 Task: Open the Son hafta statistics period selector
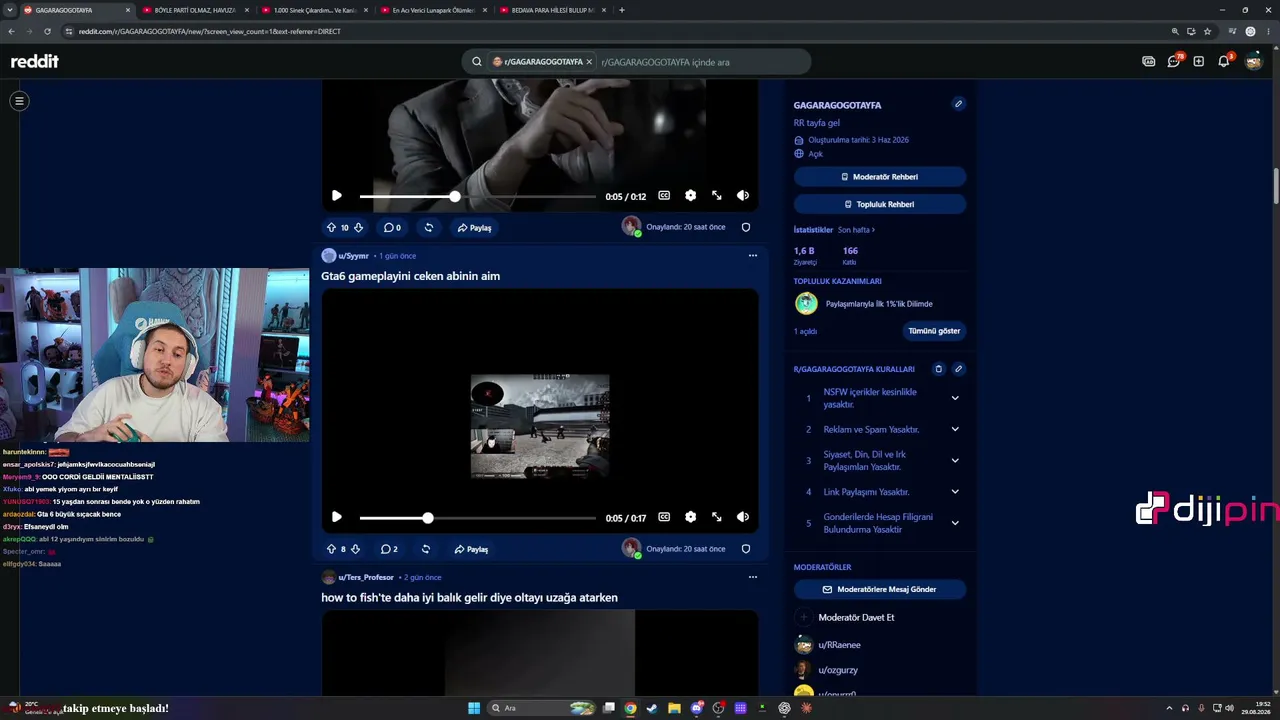tap(856, 230)
